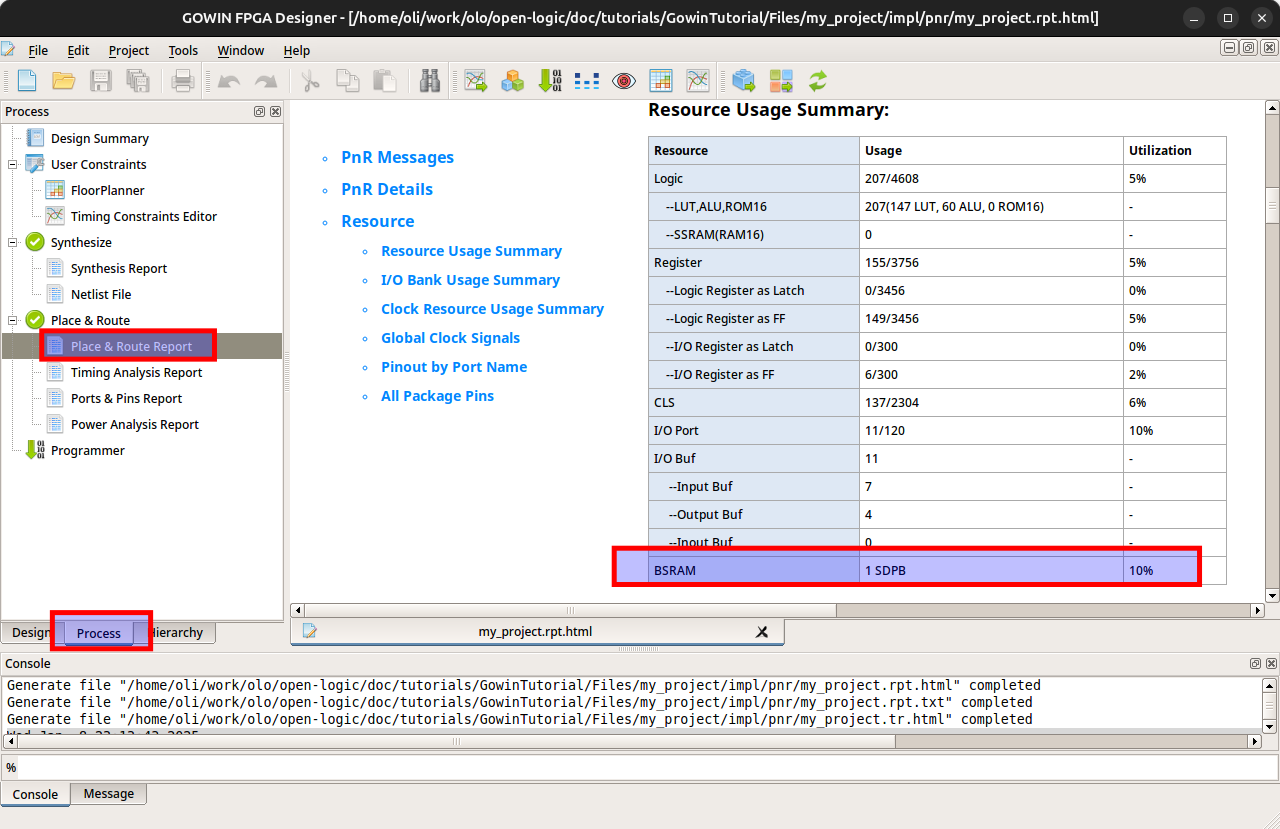Click the Open folder toolbar icon

[64, 81]
